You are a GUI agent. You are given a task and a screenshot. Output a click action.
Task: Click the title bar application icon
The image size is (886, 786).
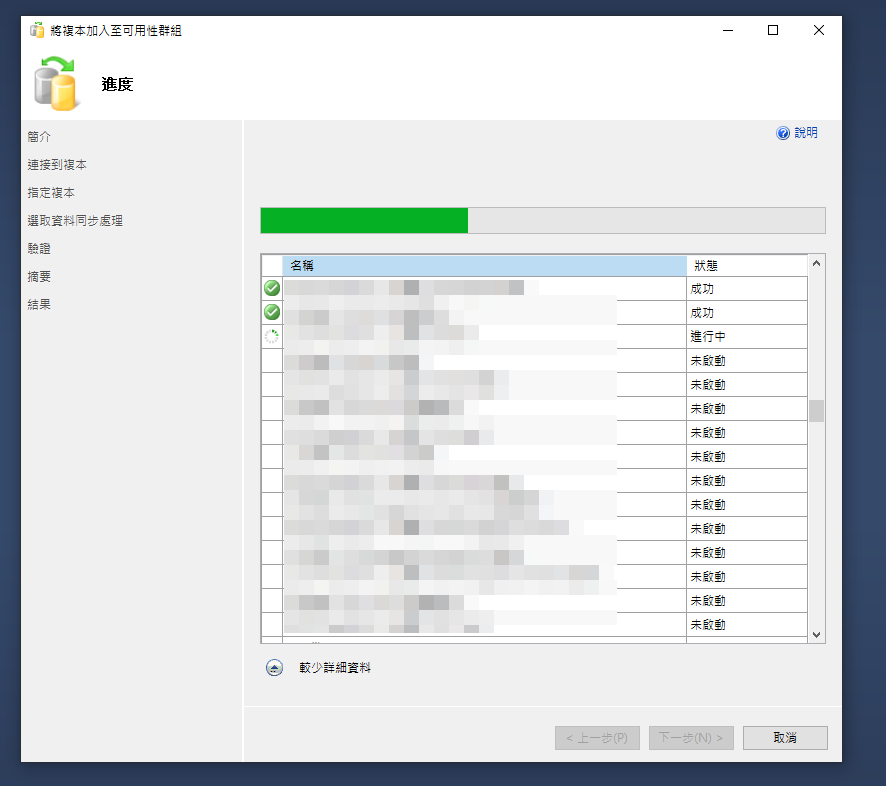(37, 30)
